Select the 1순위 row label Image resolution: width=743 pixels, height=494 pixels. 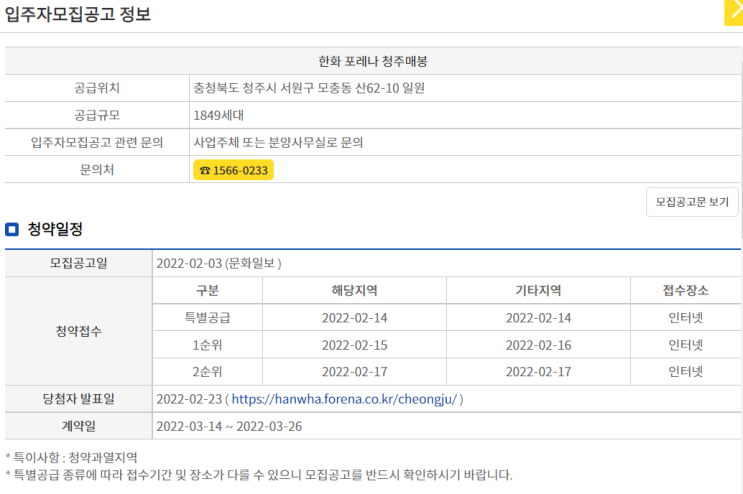point(208,345)
